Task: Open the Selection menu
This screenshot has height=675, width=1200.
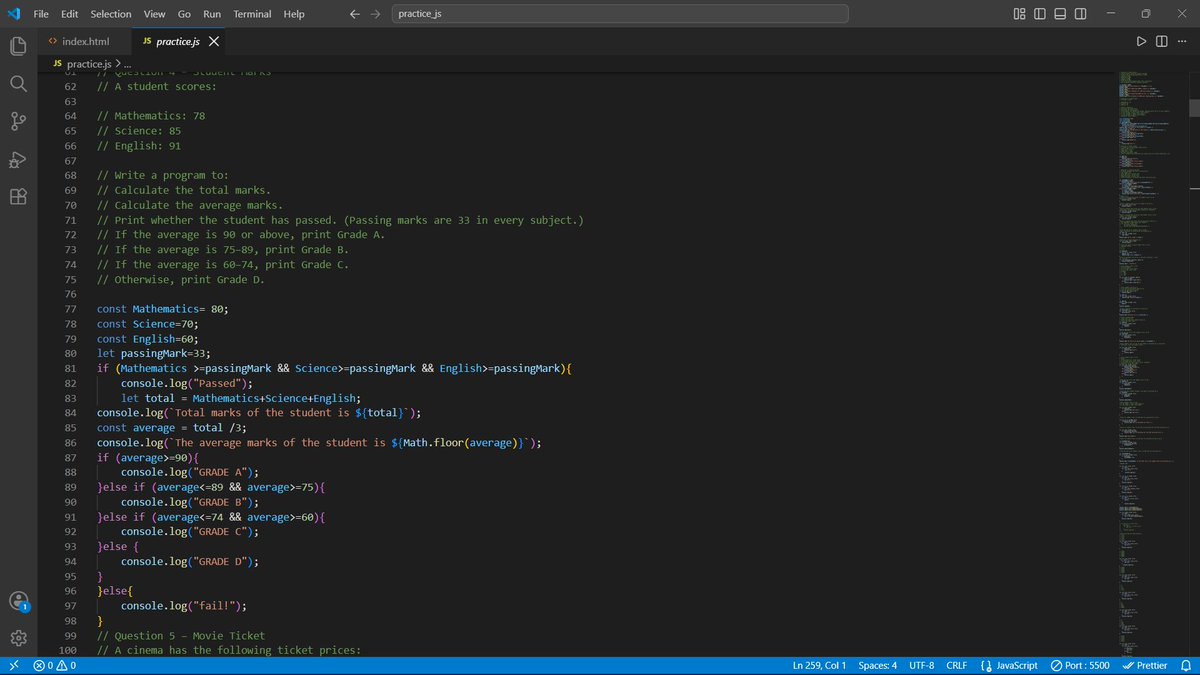Action: click(110, 14)
